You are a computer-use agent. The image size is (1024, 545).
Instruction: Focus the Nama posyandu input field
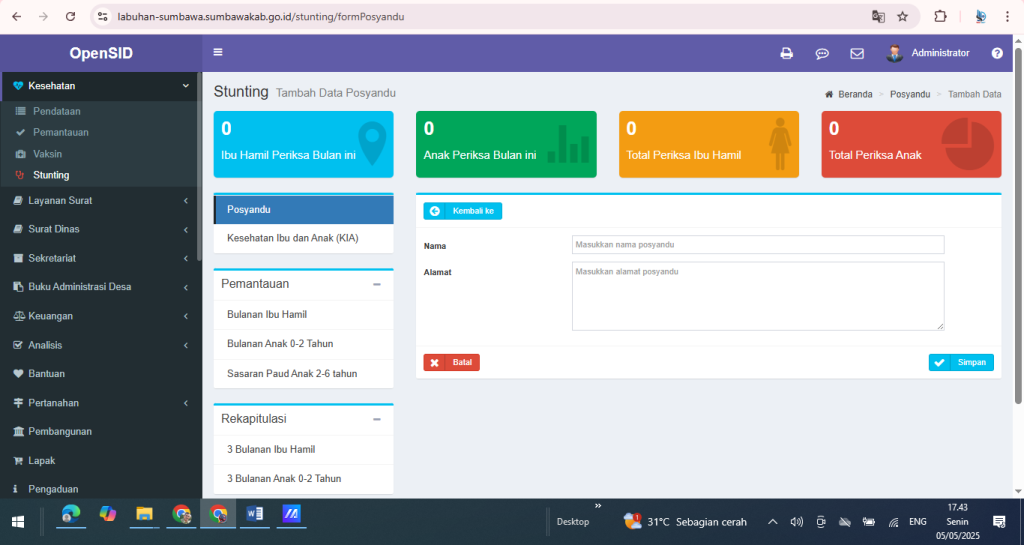click(x=758, y=245)
